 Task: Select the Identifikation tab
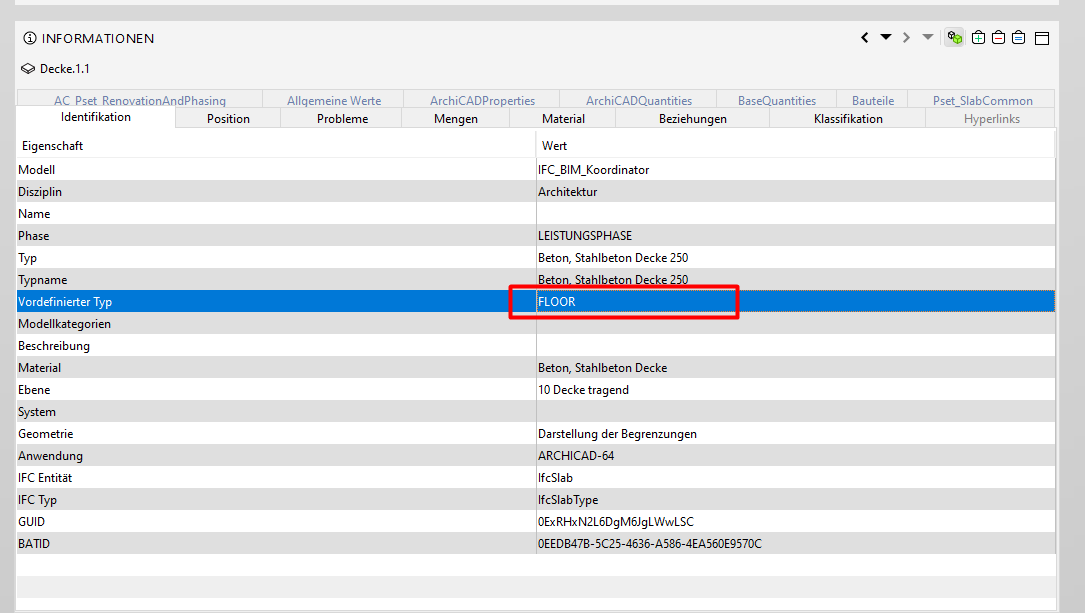coord(95,117)
